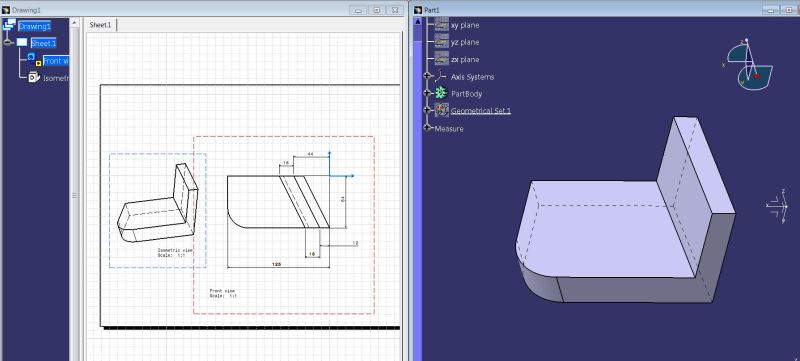Select the Front view label in tree
Image resolution: width=800 pixels, height=361 pixels.
click(56, 61)
